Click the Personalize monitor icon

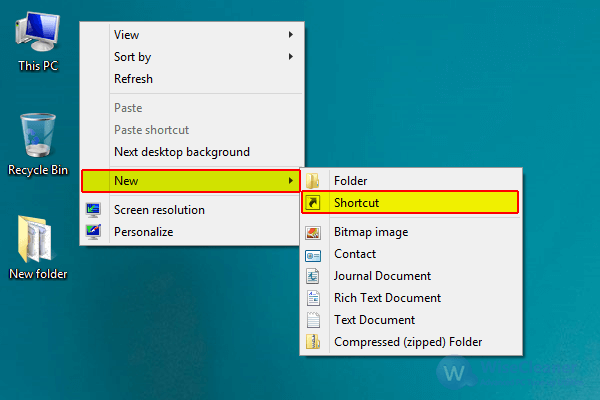93,232
